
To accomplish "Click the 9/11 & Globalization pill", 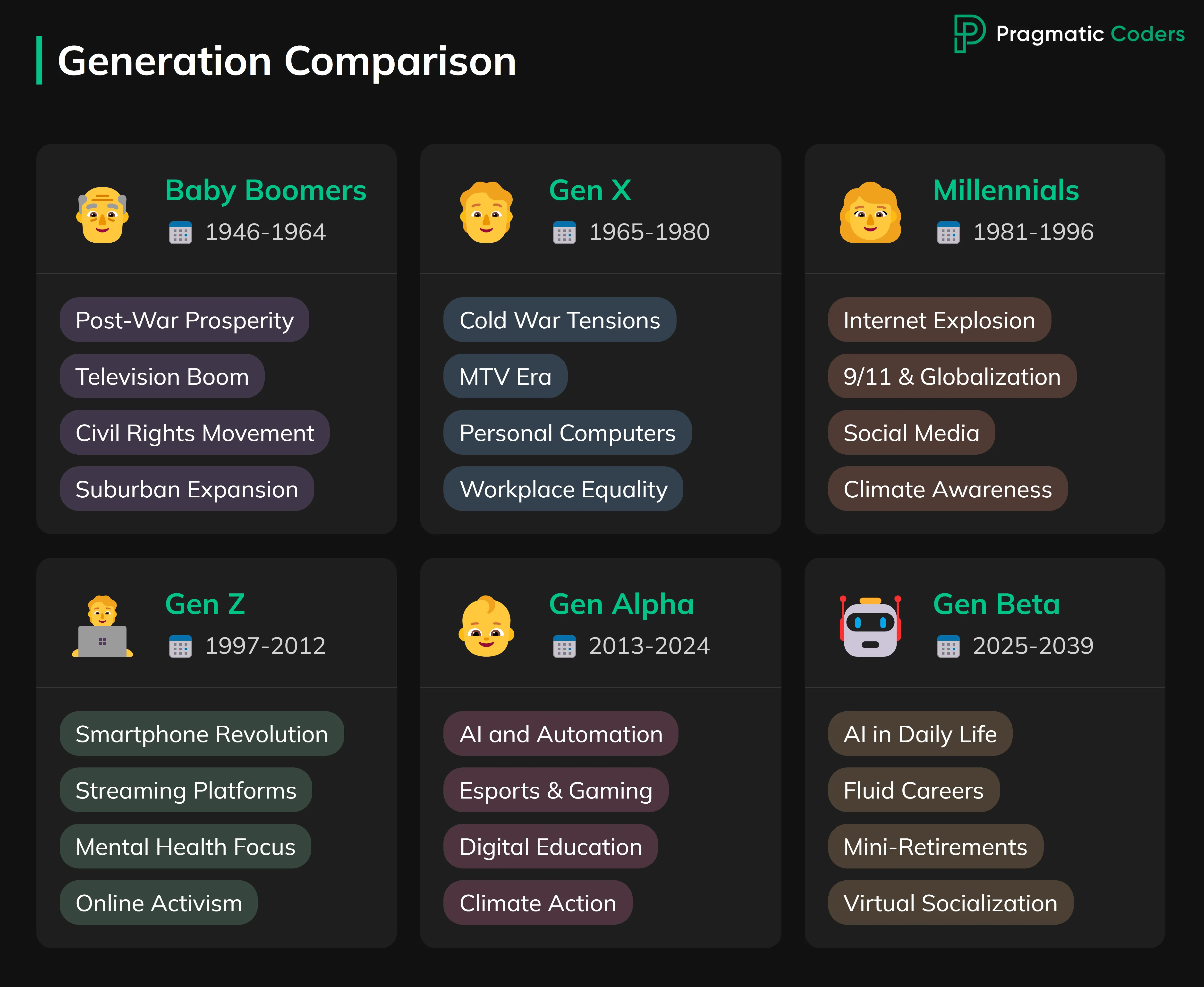I will tap(952, 376).
